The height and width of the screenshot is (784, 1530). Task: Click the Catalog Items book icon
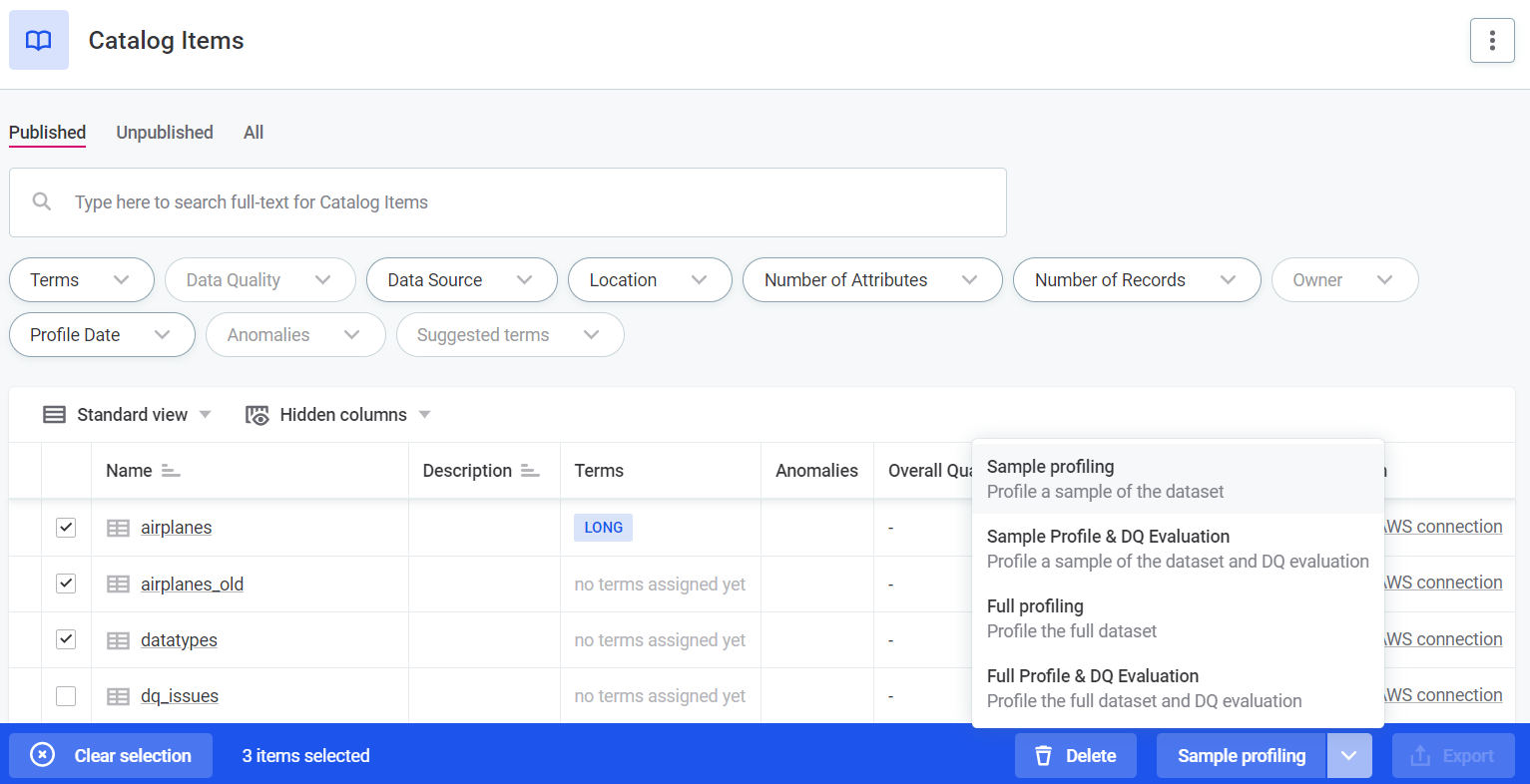(38, 40)
